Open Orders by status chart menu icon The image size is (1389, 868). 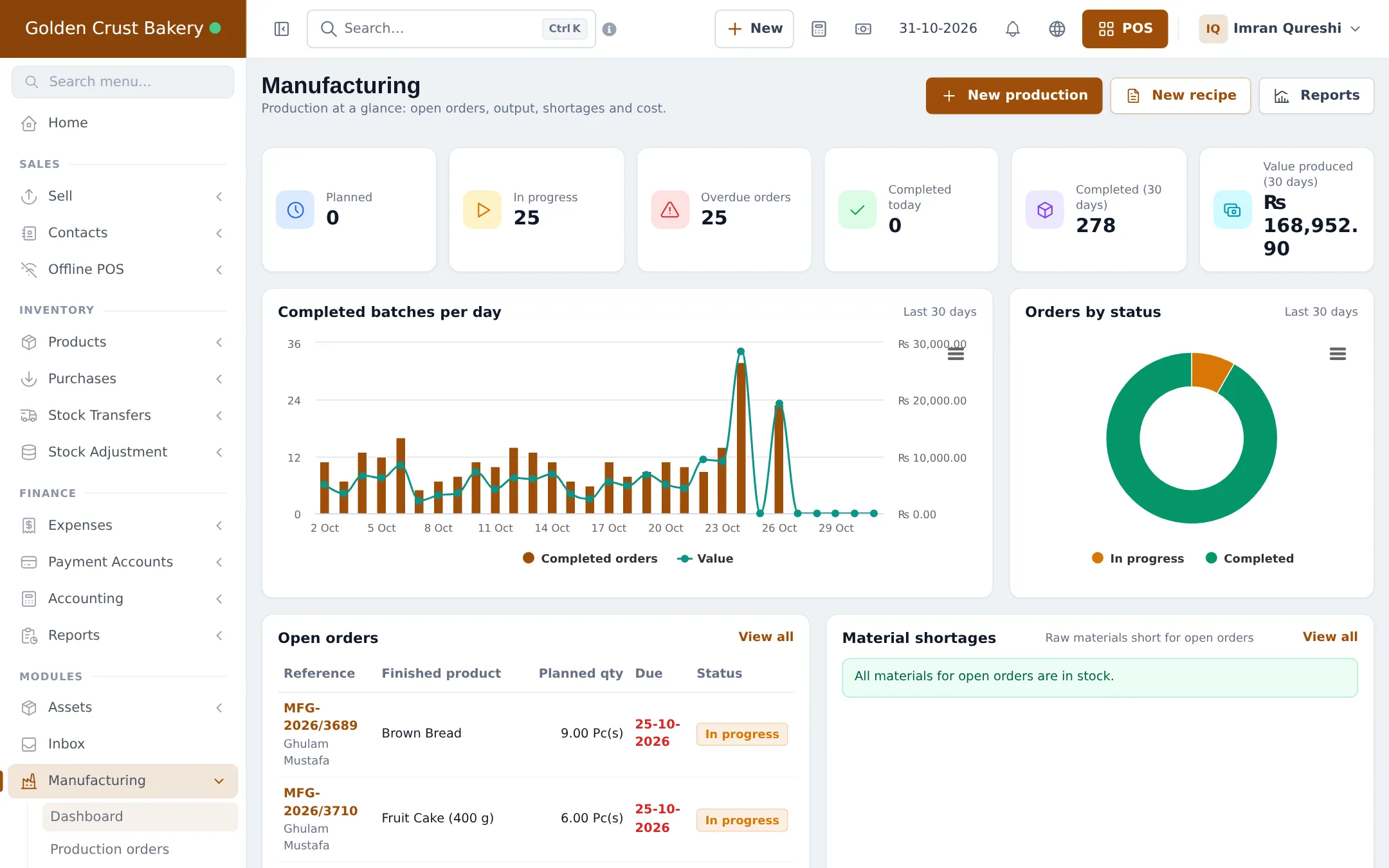1338,354
